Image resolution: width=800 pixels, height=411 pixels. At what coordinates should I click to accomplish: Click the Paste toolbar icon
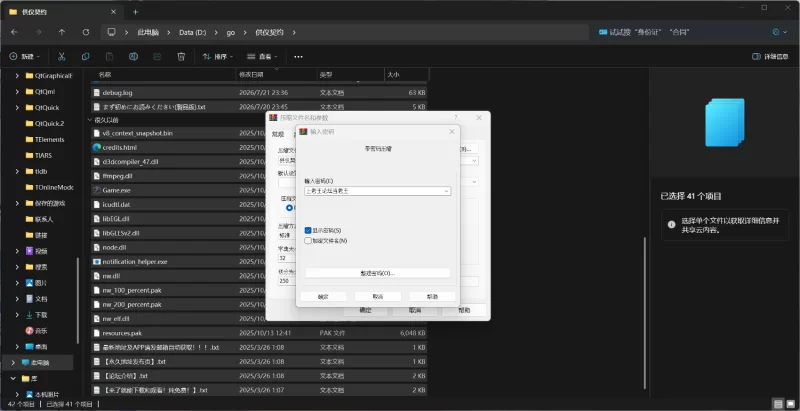tap(109, 57)
